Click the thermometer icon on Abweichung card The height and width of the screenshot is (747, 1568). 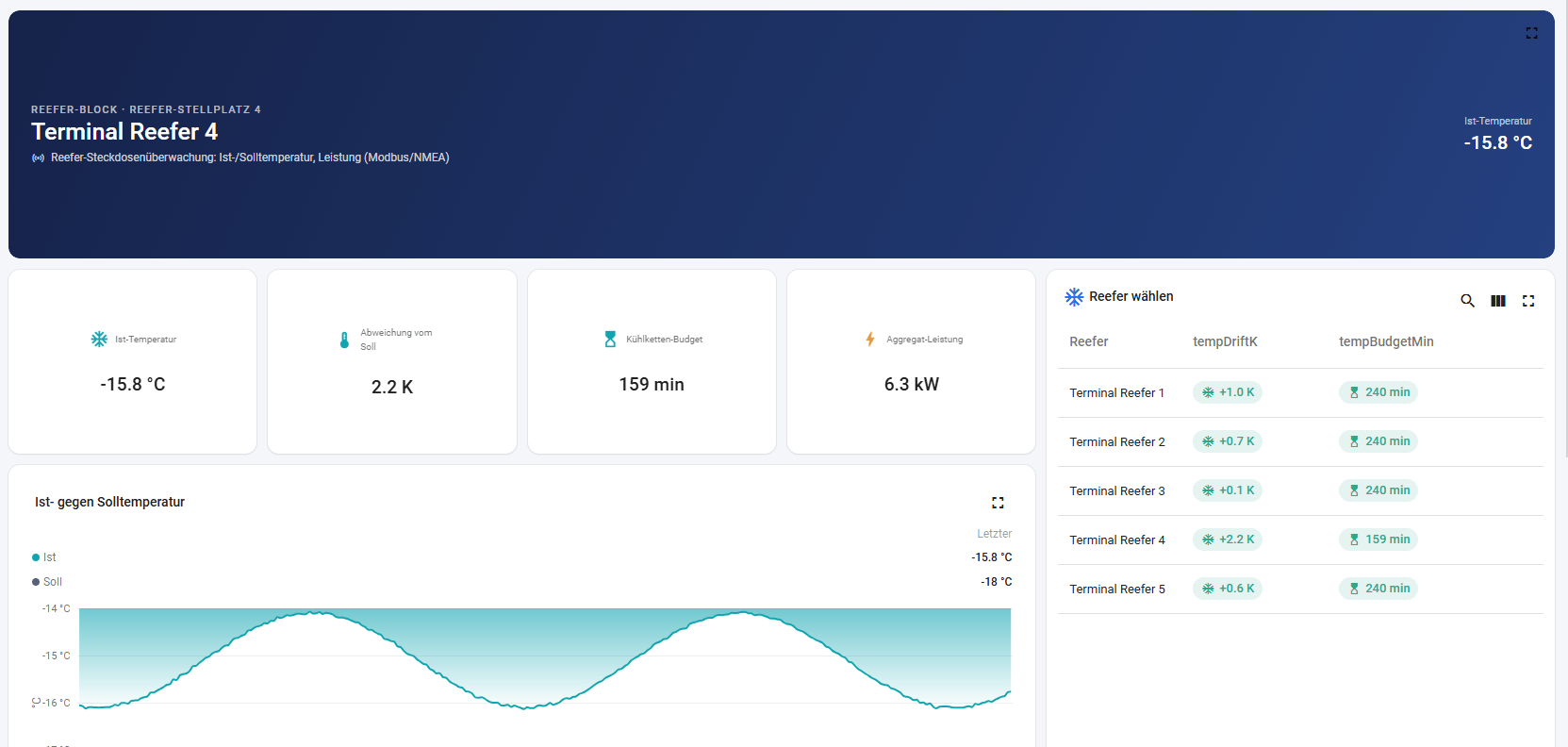344,340
